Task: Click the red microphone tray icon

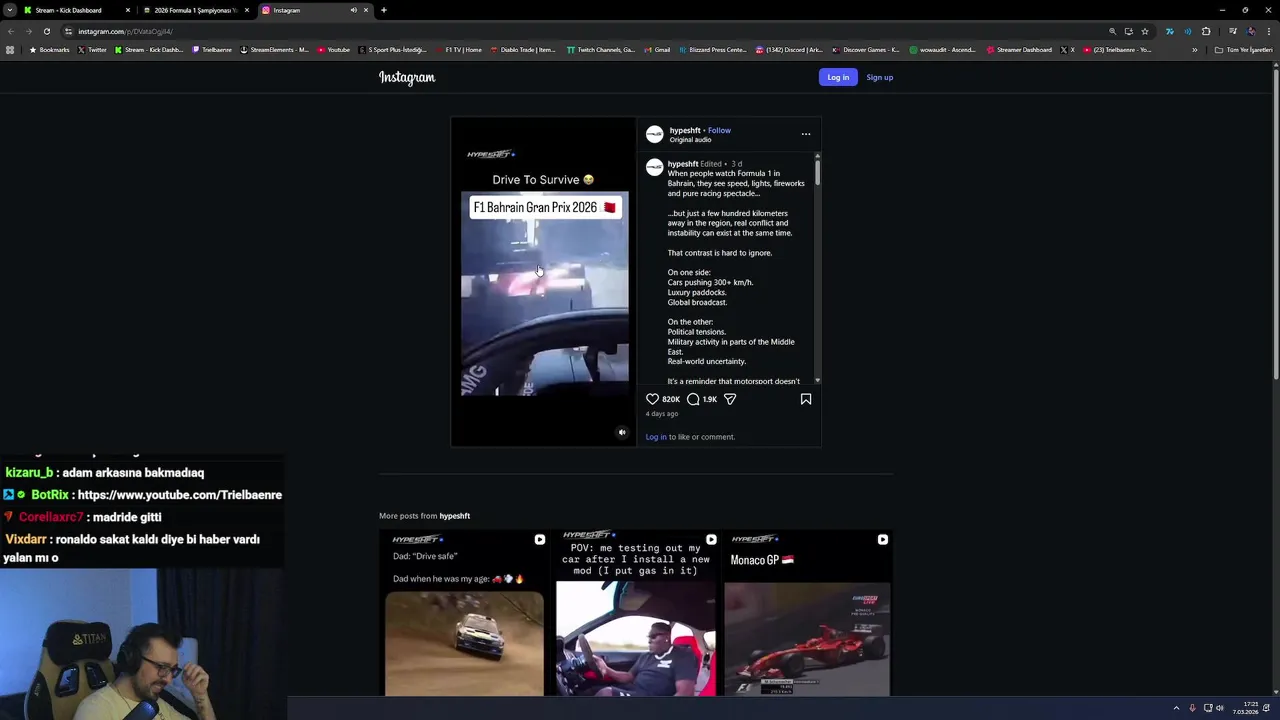Action: click(x=1192, y=708)
